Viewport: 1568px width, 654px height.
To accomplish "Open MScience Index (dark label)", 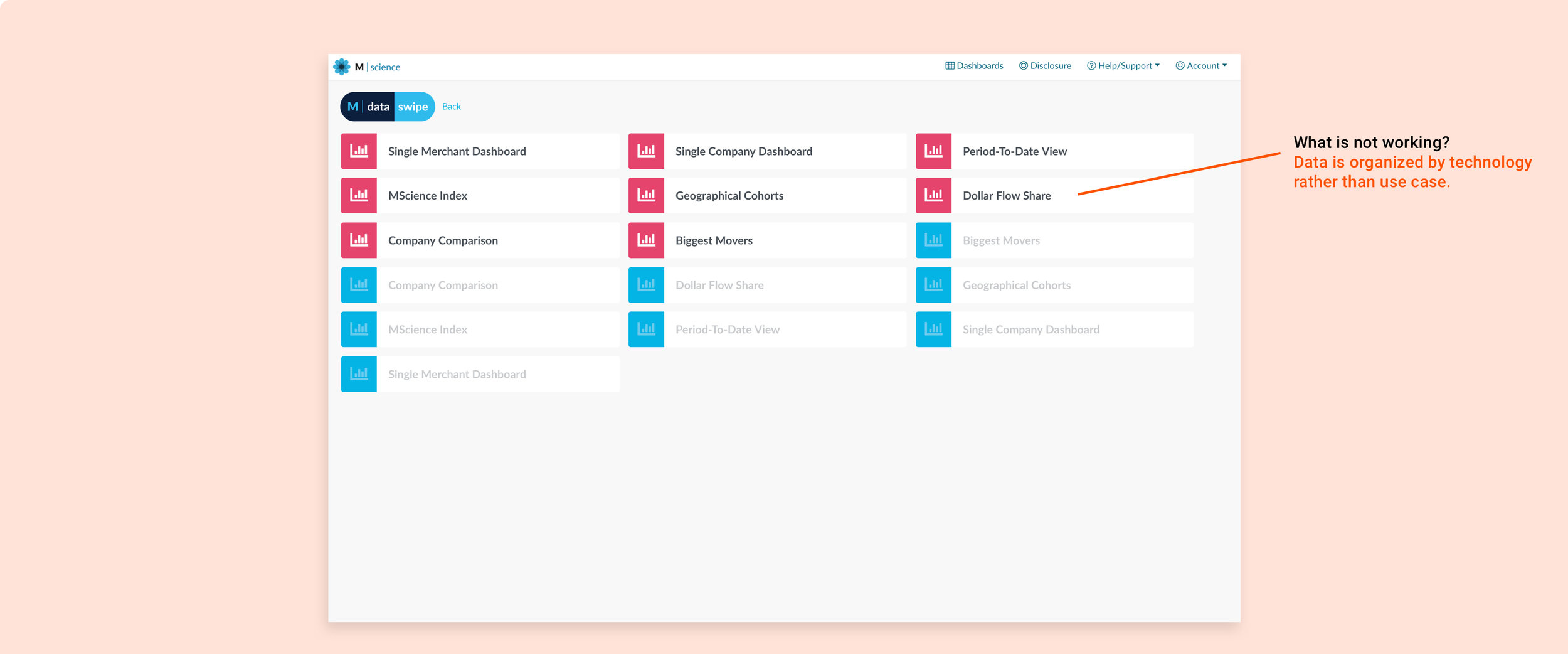I will point(428,196).
